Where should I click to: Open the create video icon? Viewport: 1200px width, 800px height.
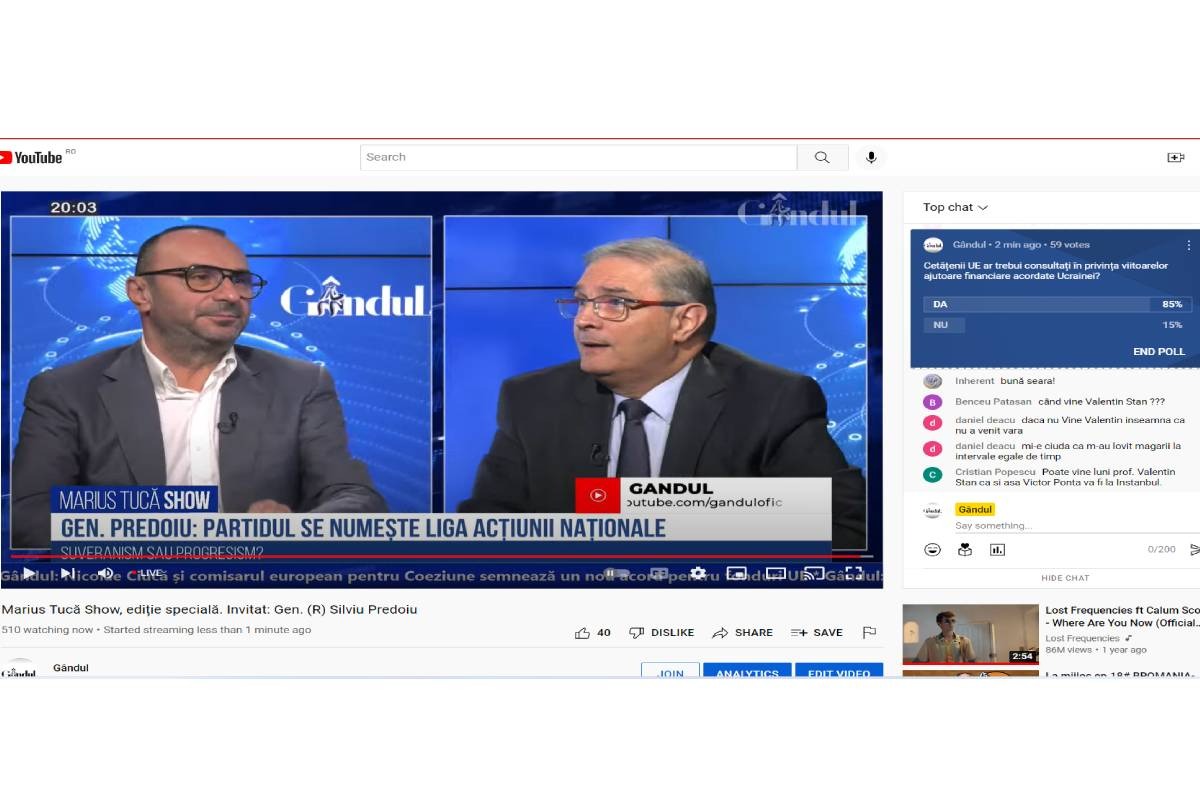click(1176, 157)
